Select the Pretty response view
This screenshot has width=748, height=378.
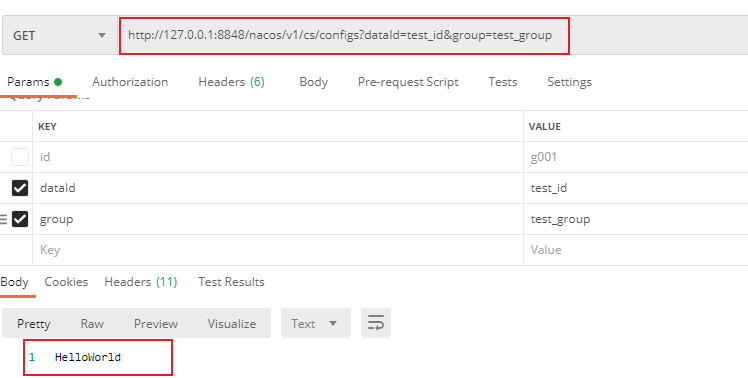(x=33, y=324)
